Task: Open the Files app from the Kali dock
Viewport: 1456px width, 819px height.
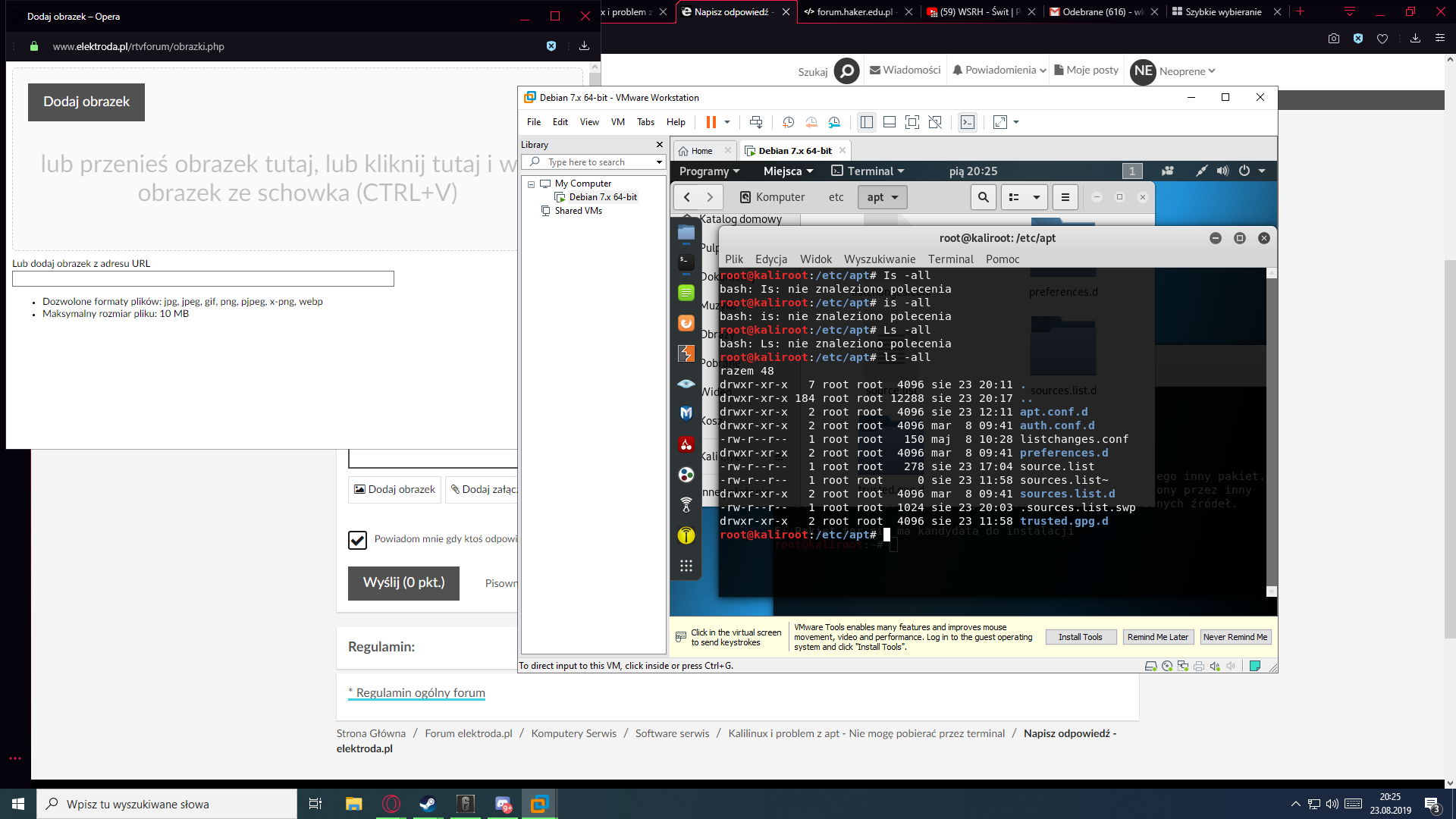Action: [686, 233]
